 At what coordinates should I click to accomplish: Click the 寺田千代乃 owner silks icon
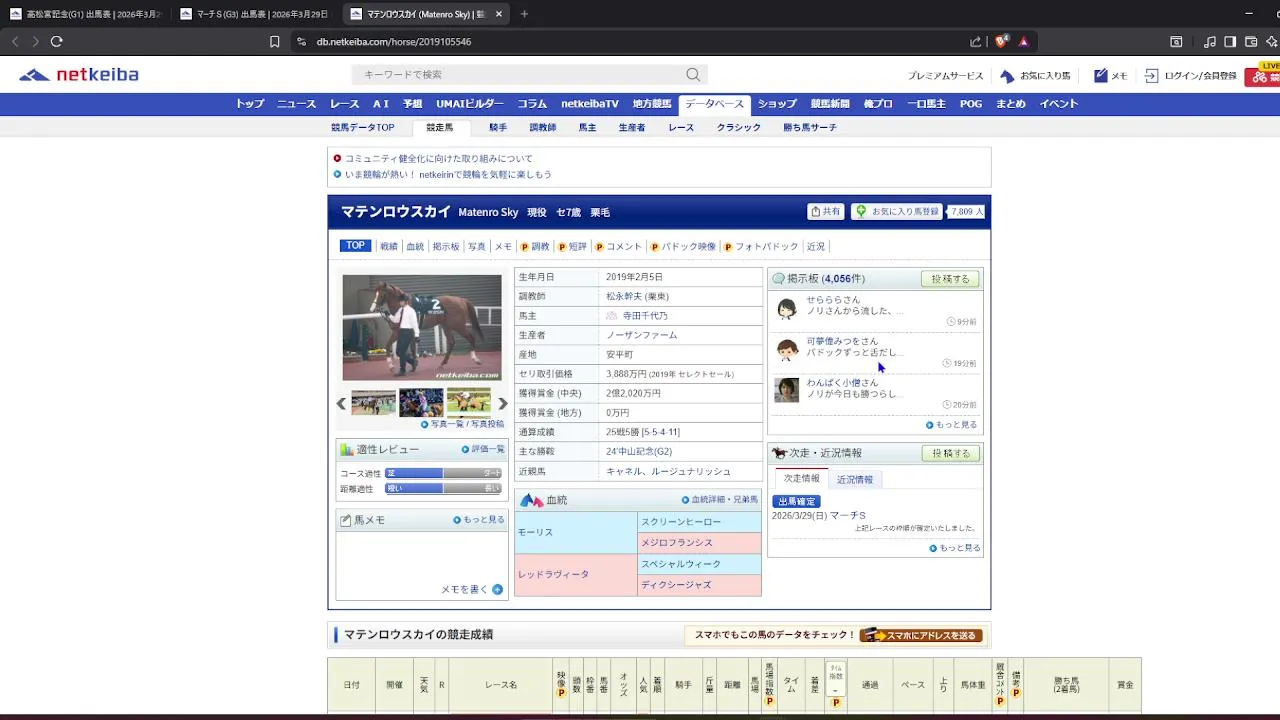tap(612, 316)
